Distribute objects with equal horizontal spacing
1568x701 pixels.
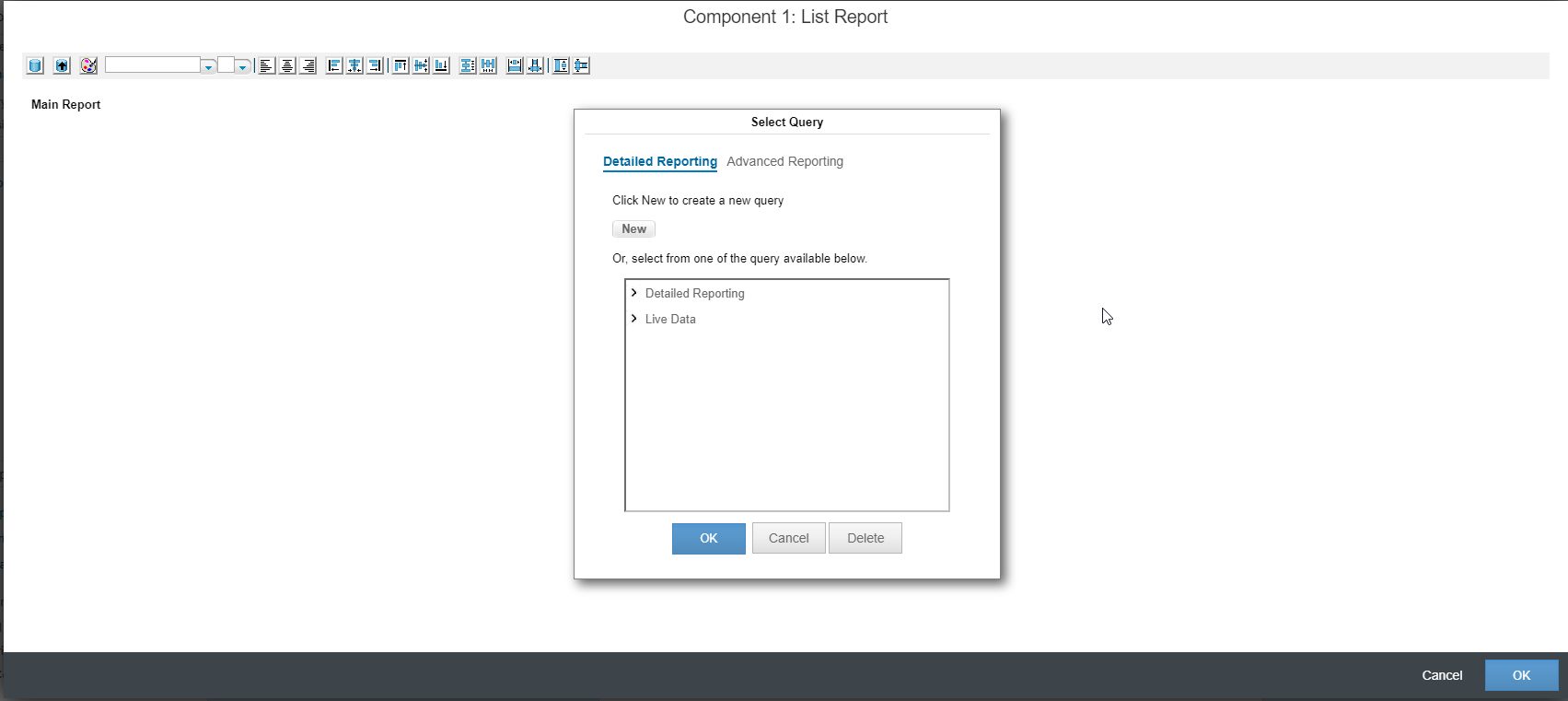pos(488,65)
